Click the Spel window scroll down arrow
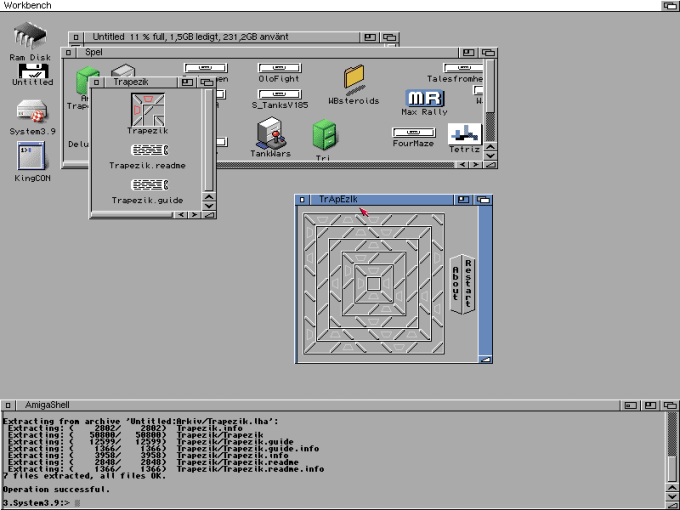This screenshot has width=680, height=510. (490, 156)
